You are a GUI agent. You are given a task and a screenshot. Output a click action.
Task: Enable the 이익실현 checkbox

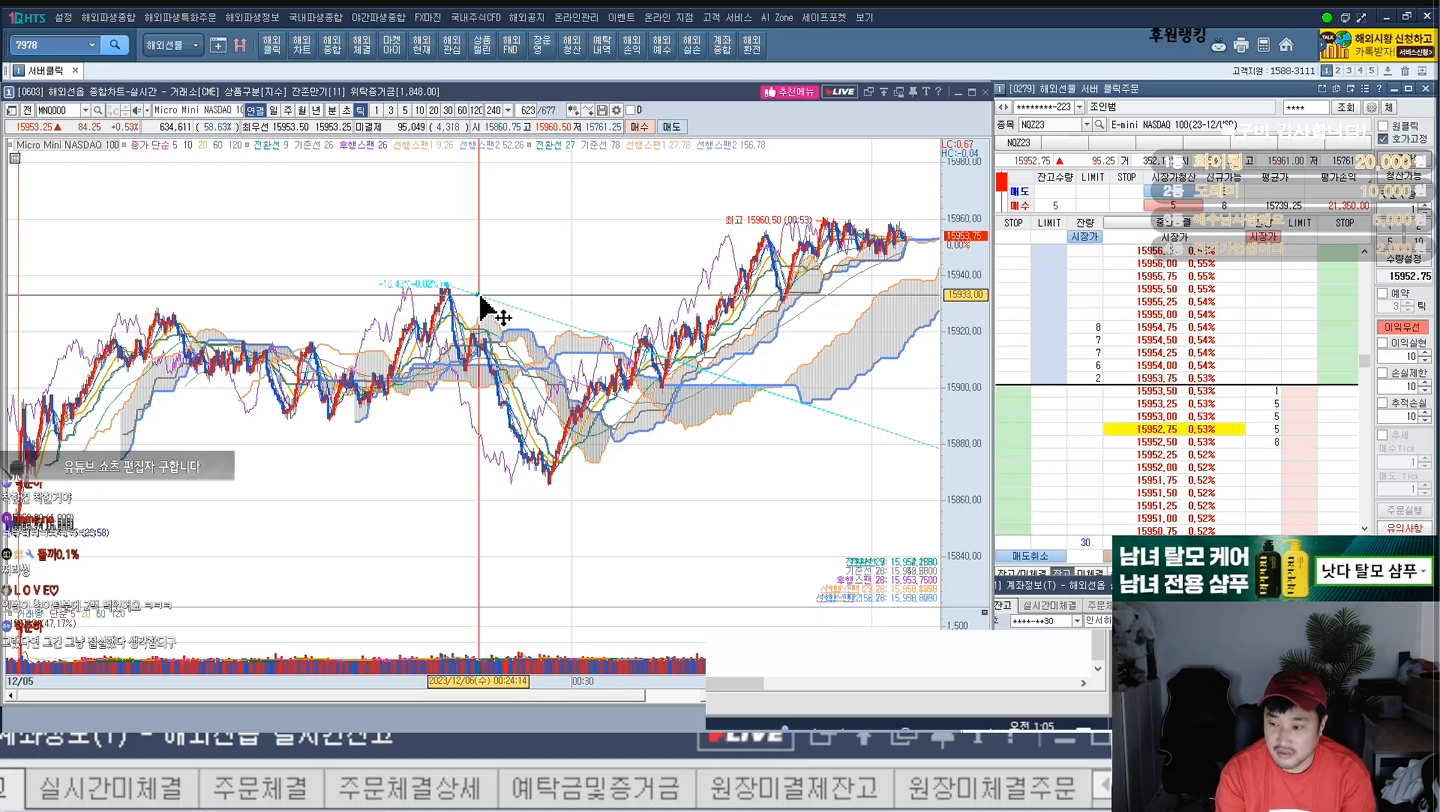1383,343
